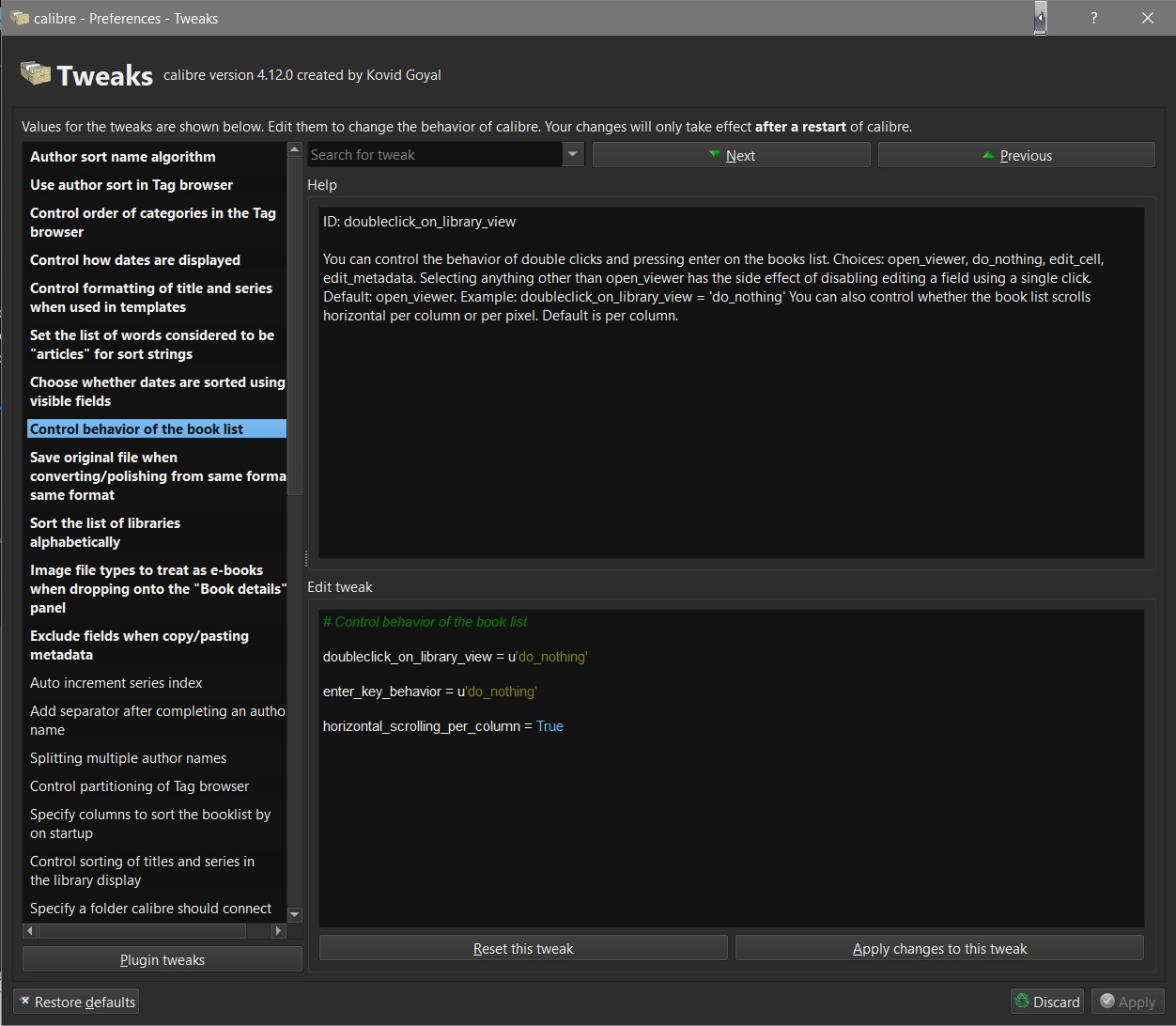Click the calibre title bar app icon
Image resolution: width=1176 pixels, height=1026 pixels.
pos(20,18)
